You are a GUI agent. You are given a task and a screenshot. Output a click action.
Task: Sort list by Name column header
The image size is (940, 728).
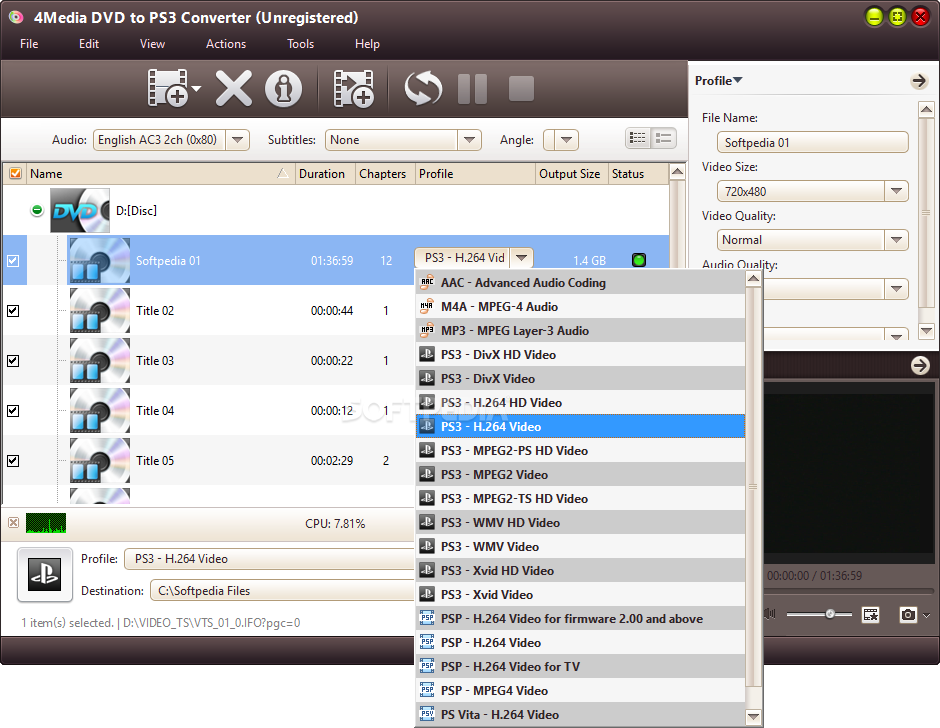(x=160, y=173)
